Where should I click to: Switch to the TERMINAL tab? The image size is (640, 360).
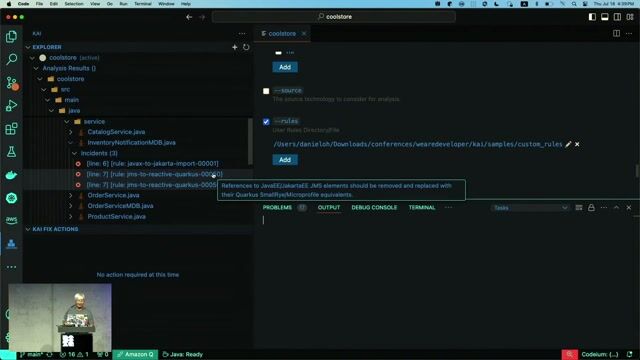[x=422, y=208]
